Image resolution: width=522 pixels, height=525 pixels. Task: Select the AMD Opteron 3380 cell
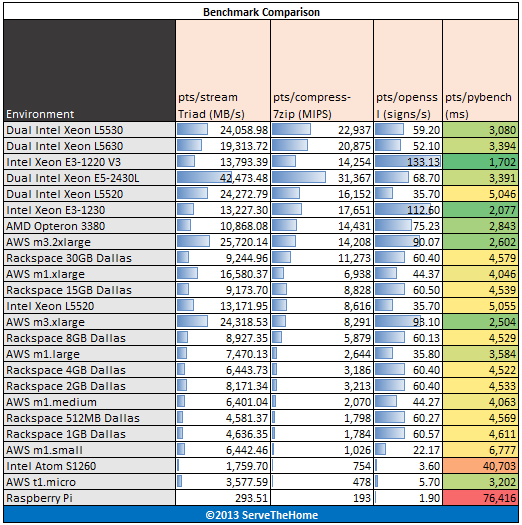(x=89, y=226)
